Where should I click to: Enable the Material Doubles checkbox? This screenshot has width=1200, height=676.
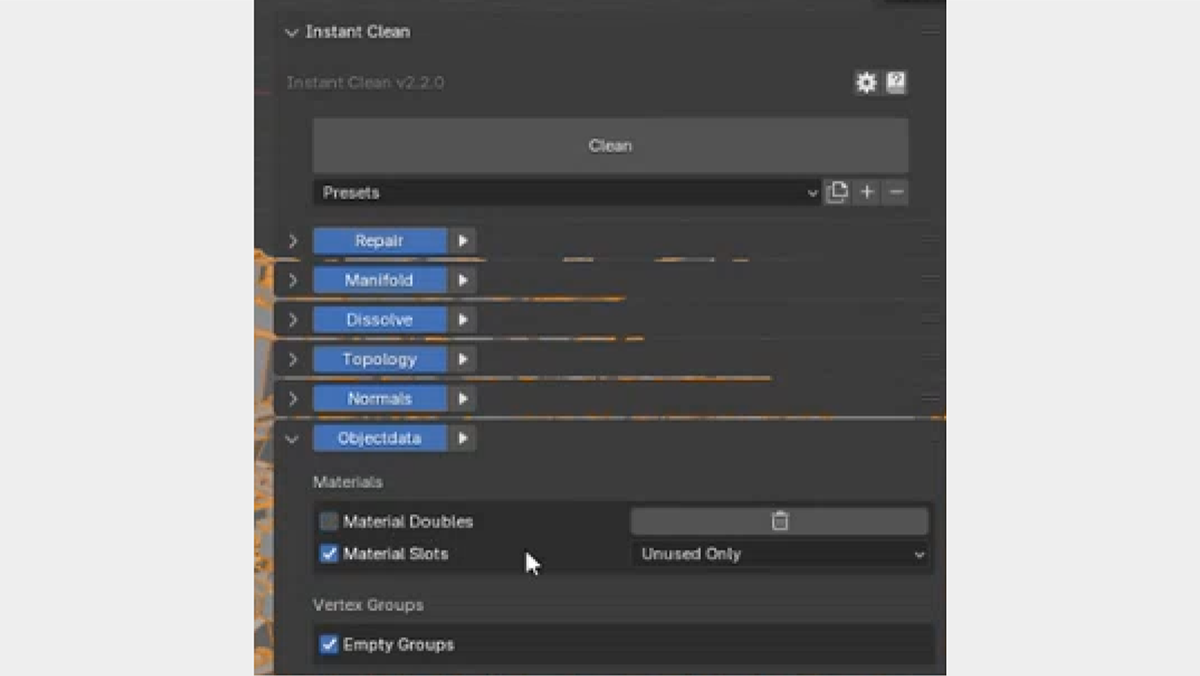tap(329, 521)
